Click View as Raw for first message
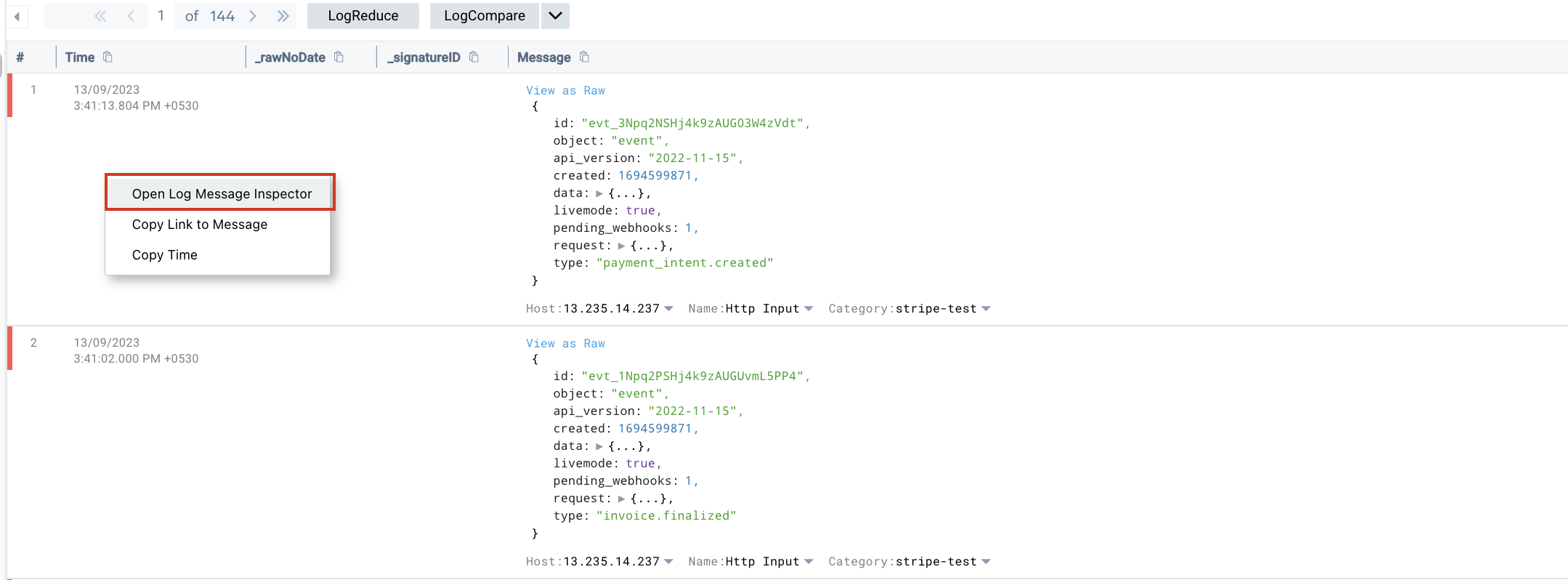 tap(565, 91)
